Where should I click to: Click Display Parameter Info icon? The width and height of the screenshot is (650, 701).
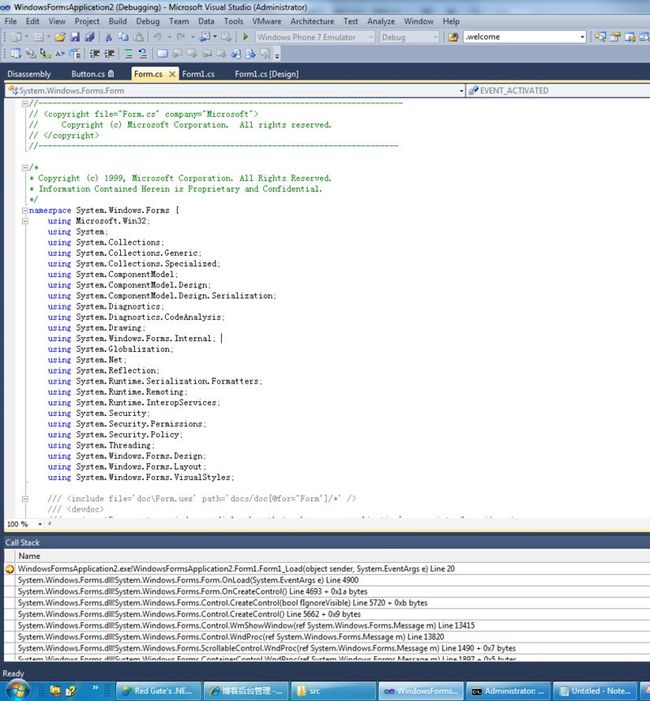tap(30, 54)
